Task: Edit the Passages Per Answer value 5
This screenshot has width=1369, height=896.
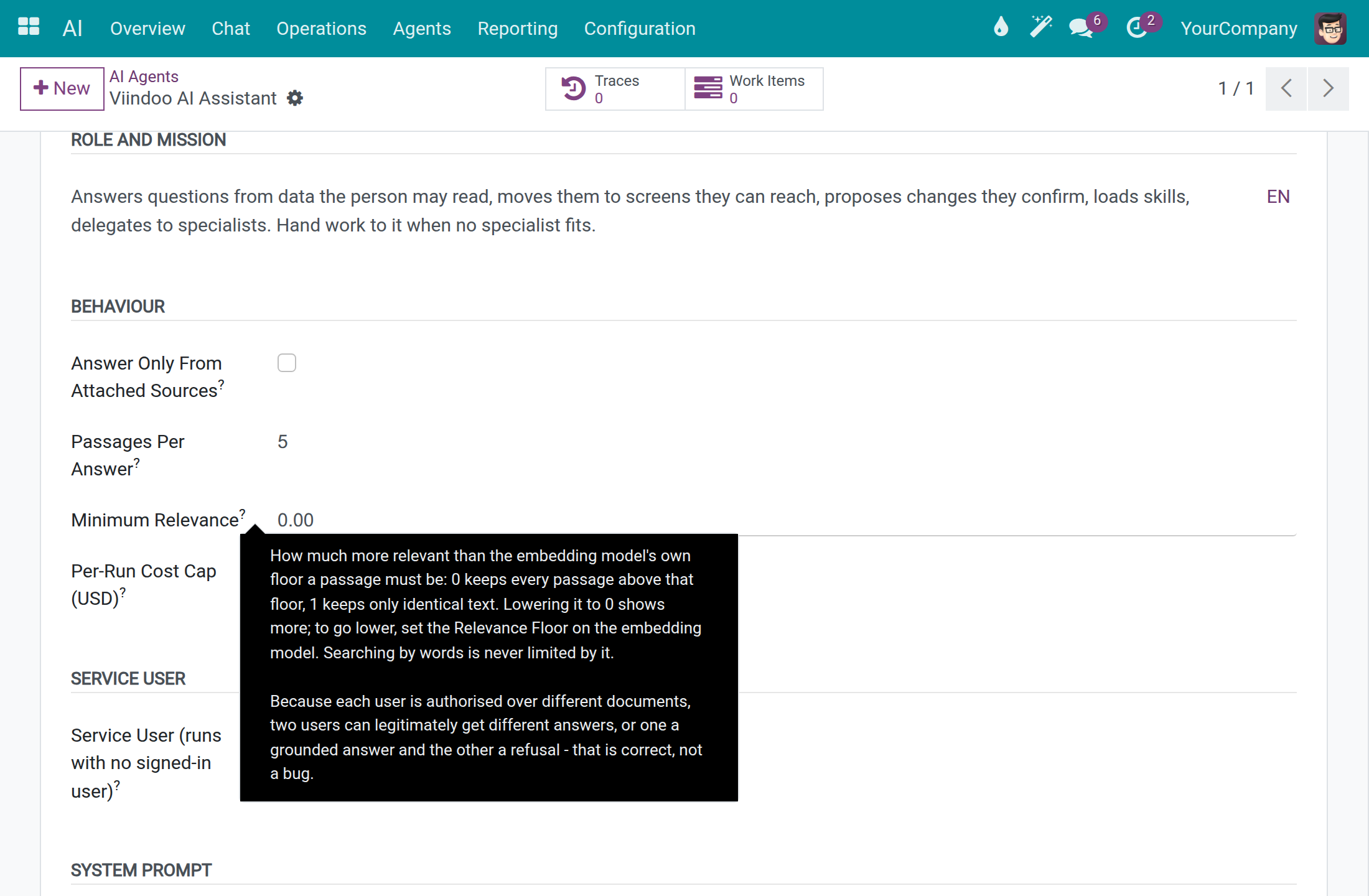Action: tap(787, 442)
